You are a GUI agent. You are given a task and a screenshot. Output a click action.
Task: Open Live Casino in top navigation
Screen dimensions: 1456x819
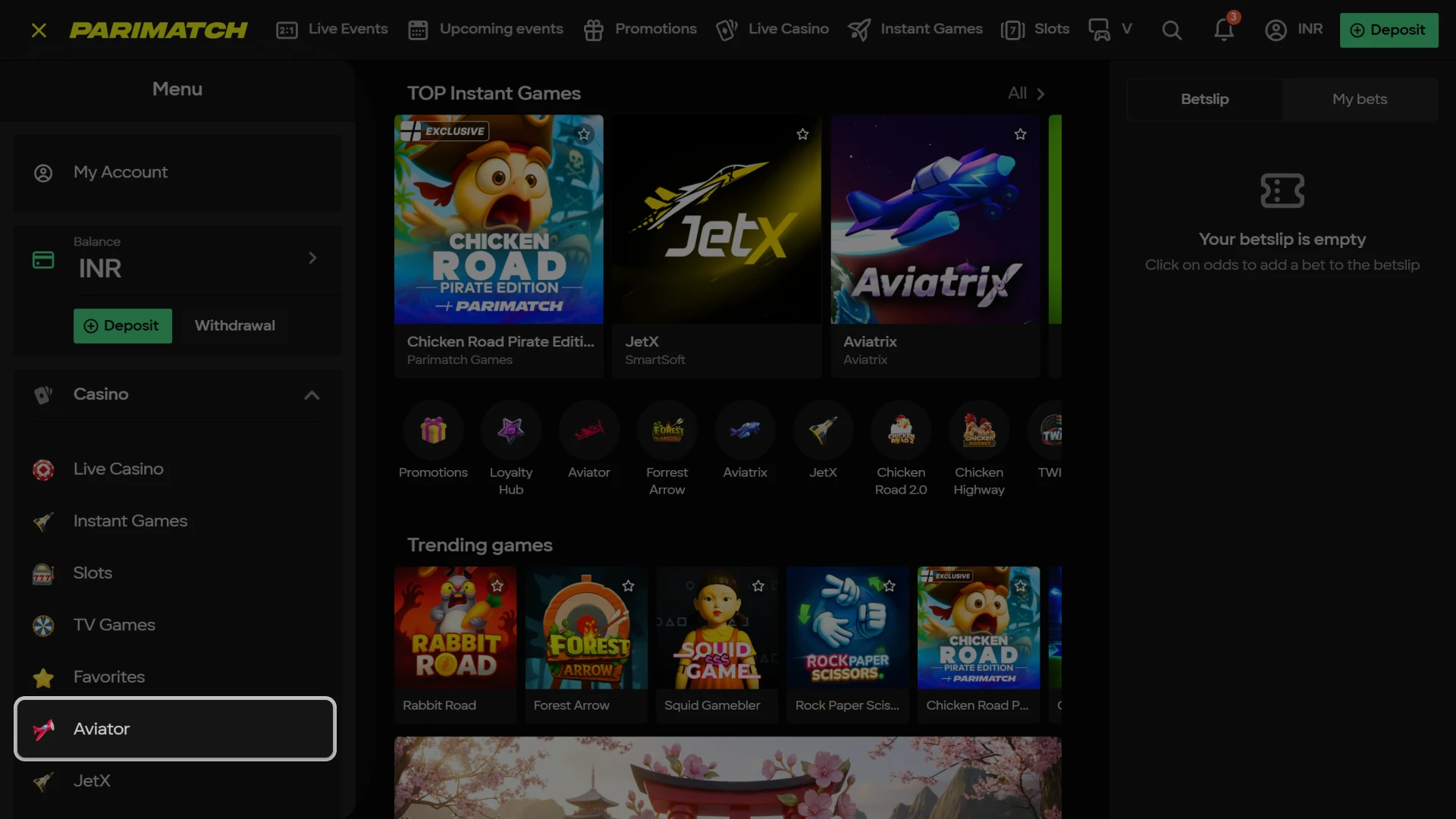pos(773,30)
